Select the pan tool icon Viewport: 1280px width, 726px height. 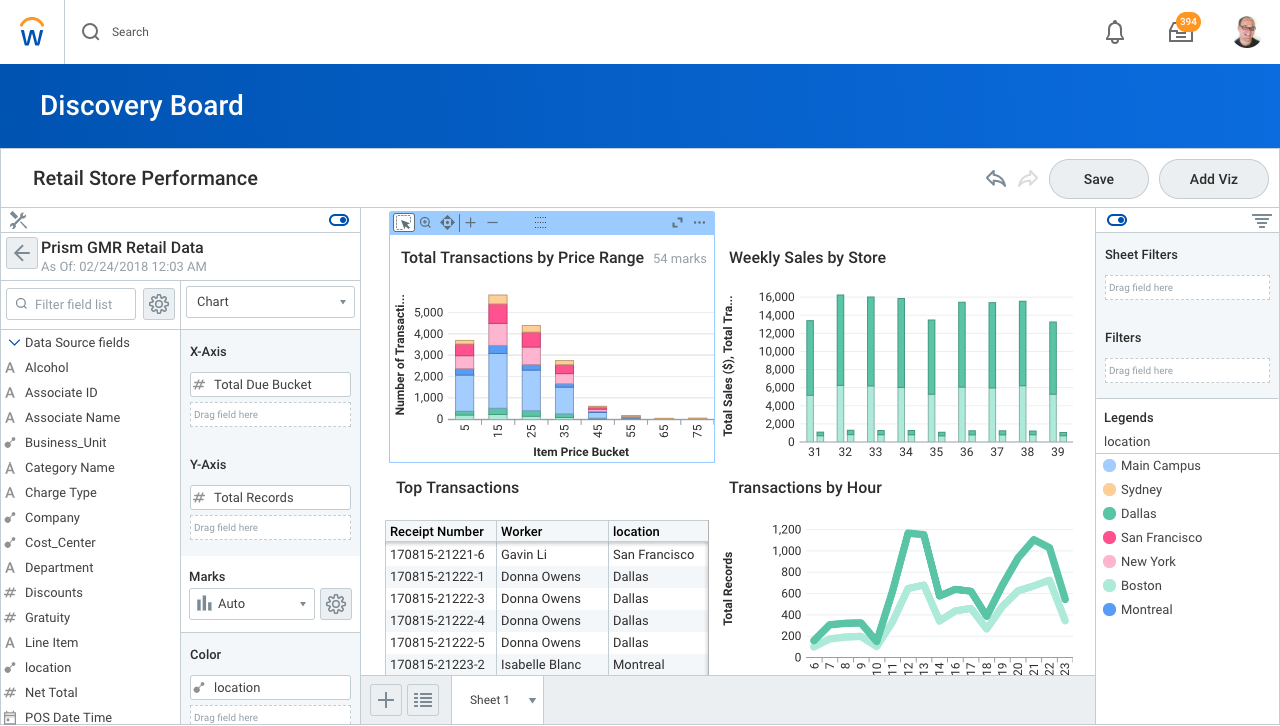pyautogui.click(x=448, y=222)
